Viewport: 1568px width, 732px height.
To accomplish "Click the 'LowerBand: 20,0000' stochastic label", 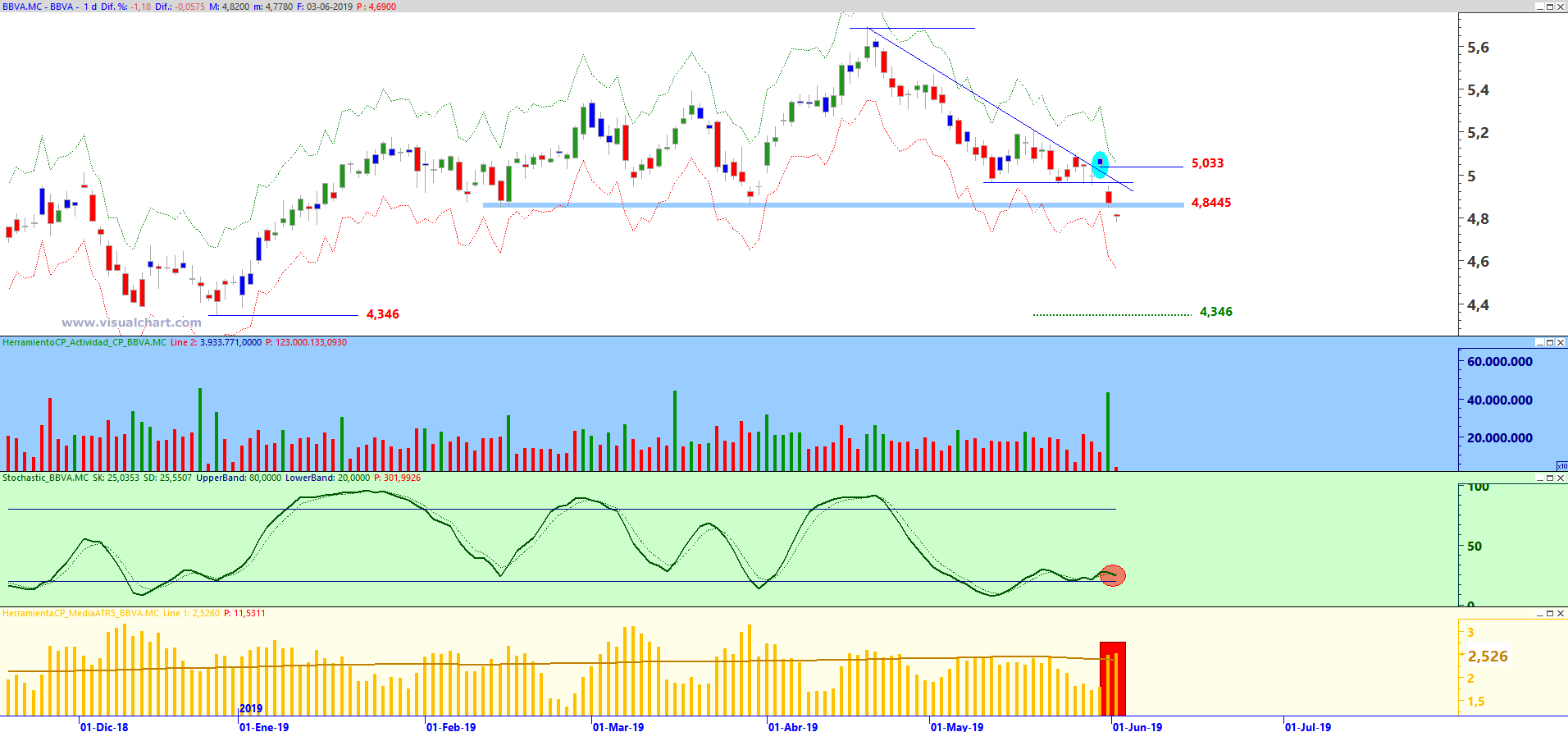I will pos(328,478).
